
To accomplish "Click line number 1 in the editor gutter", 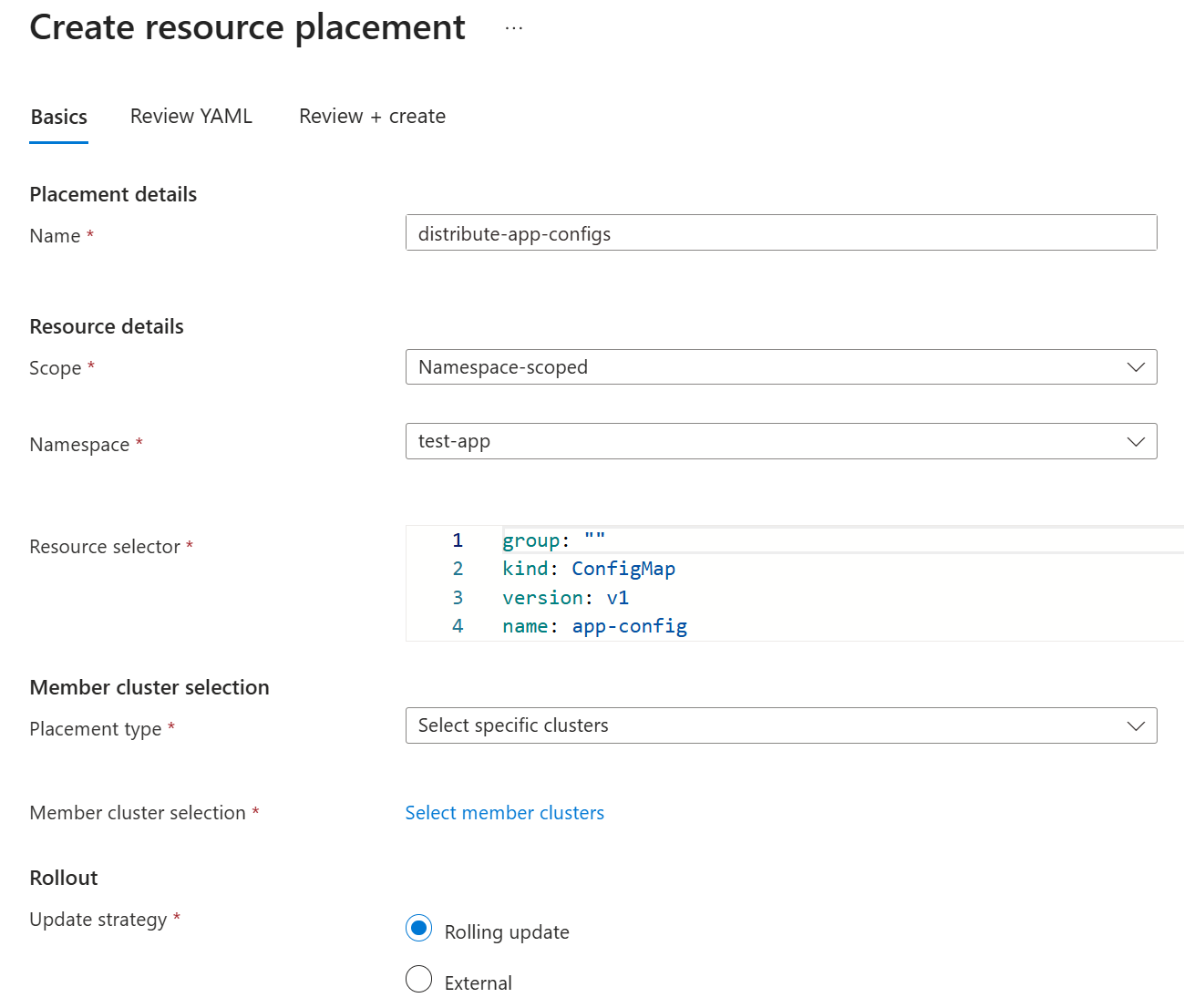I will pos(458,540).
